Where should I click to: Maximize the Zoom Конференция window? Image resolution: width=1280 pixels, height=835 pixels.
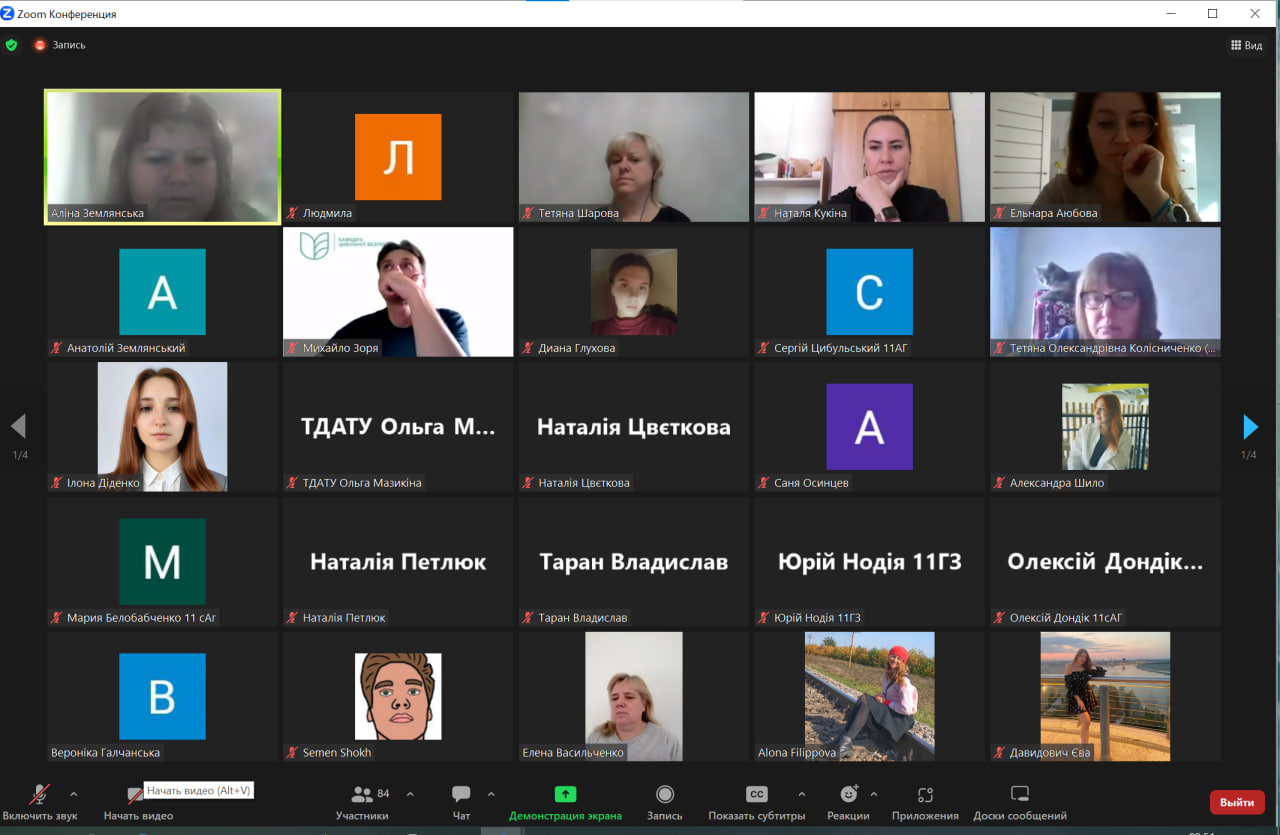coord(1213,13)
